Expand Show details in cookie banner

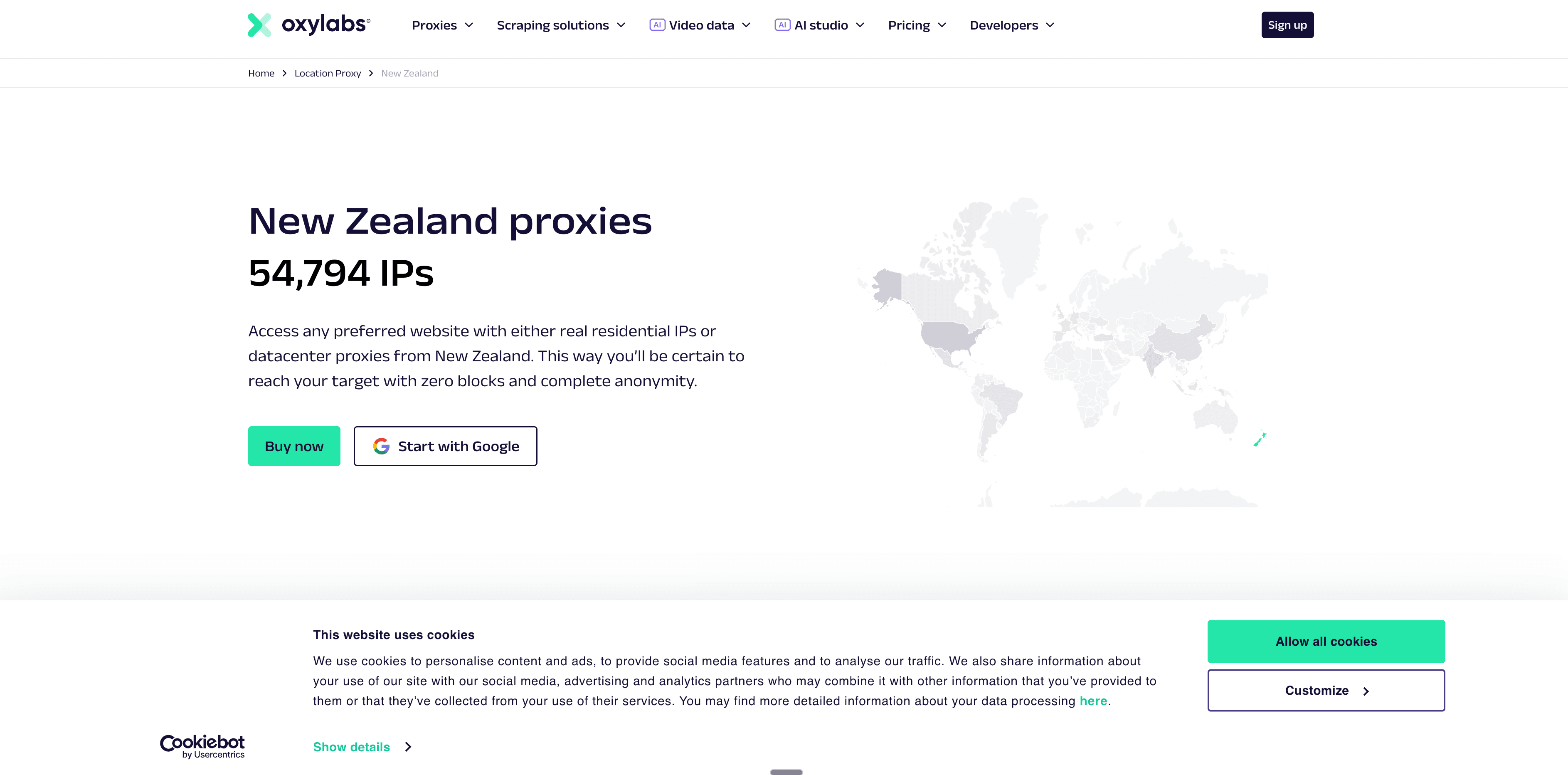pos(362,747)
